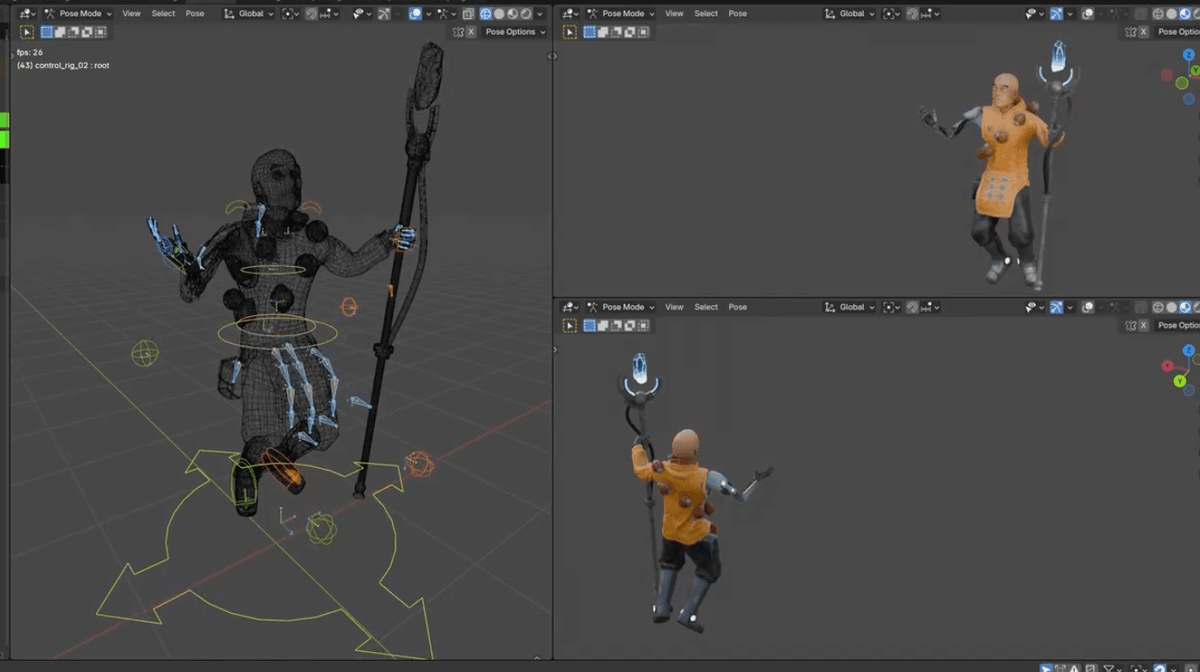
Task: Open Pose menu in wireframe viewport
Action: (x=195, y=14)
